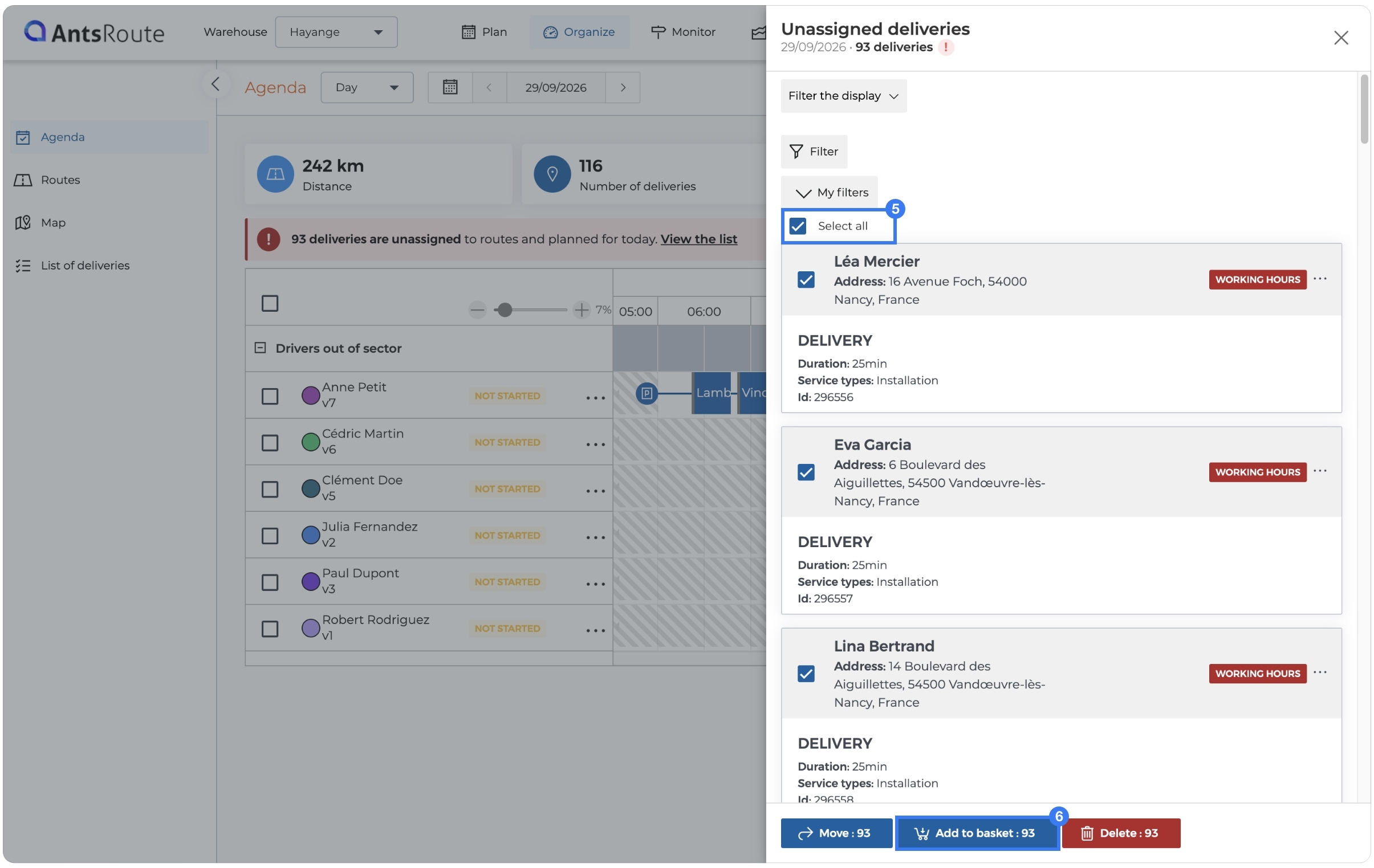Click Anne Petit's purple color dot
This screenshot has height=868, width=1374.
(x=310, y=395)
